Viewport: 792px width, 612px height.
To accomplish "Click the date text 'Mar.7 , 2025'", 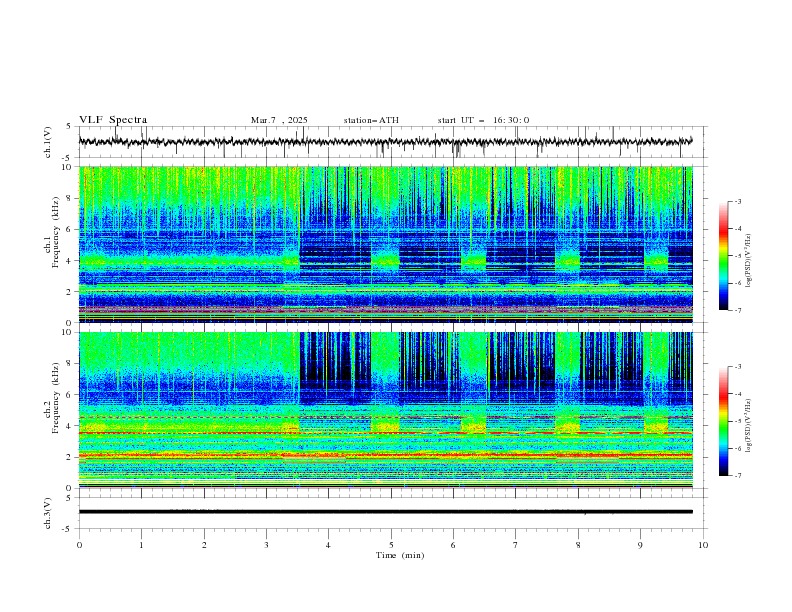I will pos(279,120).
